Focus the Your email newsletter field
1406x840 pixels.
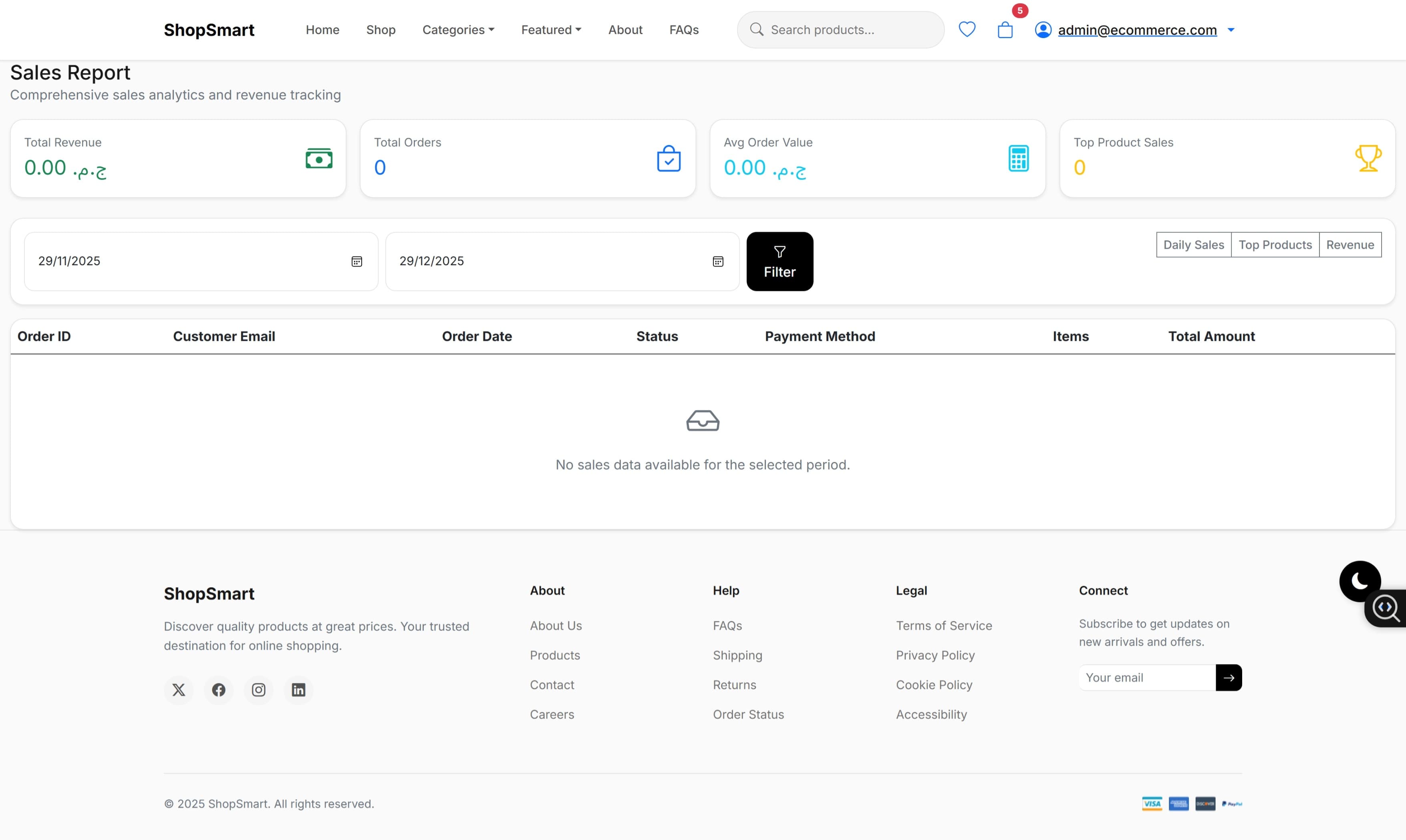tap(1147, 677)
